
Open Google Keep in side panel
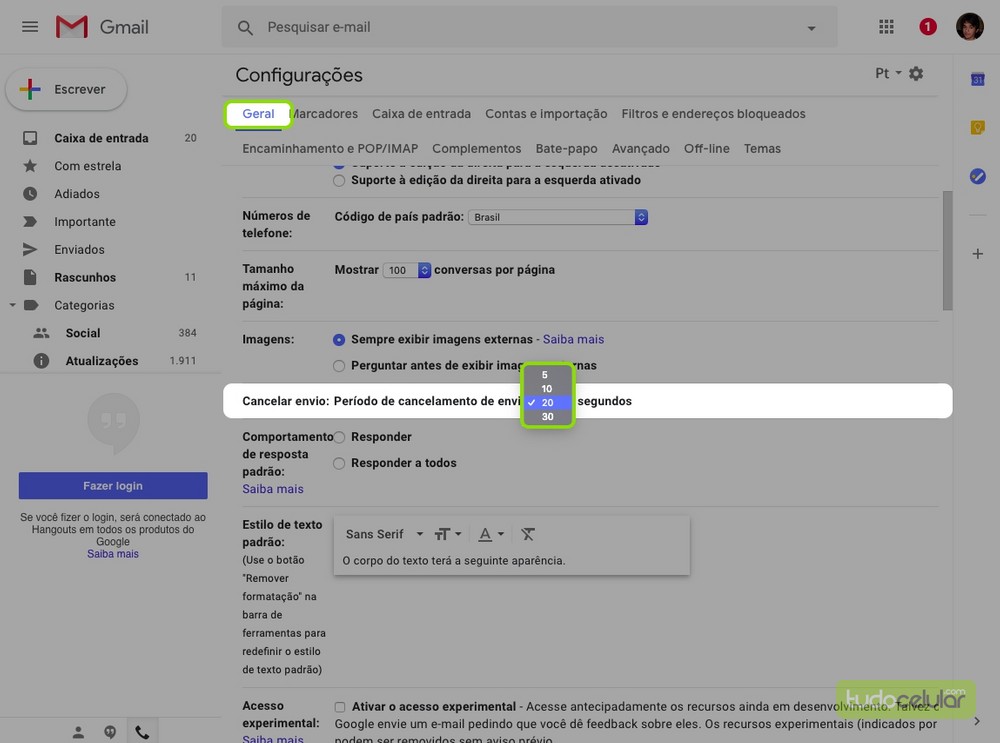point(978,127)
